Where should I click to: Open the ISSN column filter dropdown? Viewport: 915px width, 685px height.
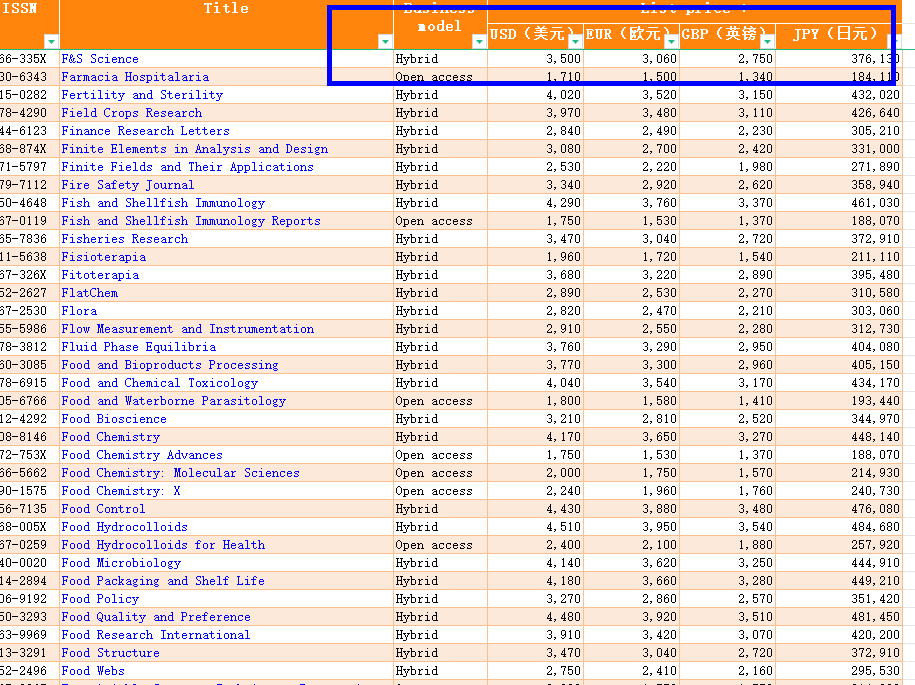click(51, 42)
